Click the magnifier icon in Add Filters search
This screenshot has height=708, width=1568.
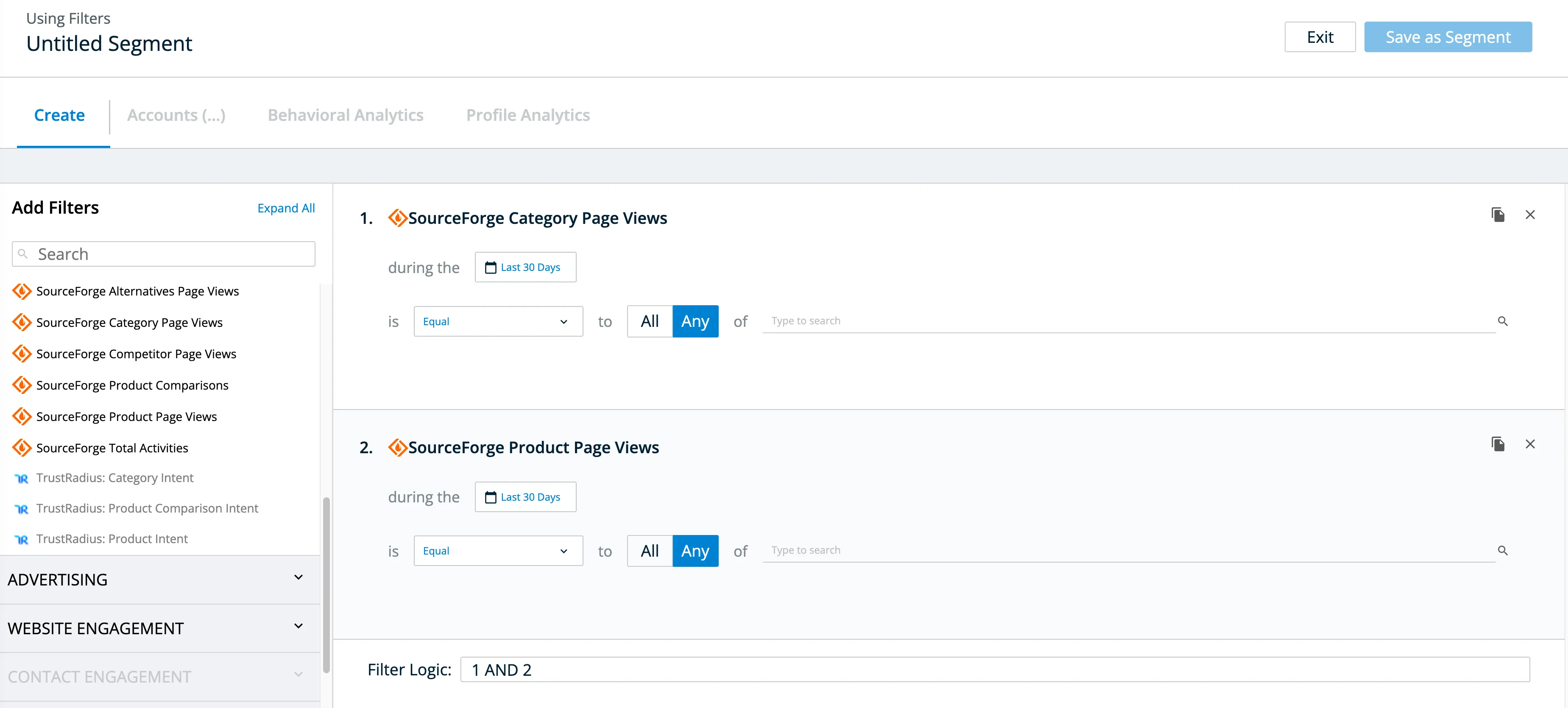click(x=23, y=254)
